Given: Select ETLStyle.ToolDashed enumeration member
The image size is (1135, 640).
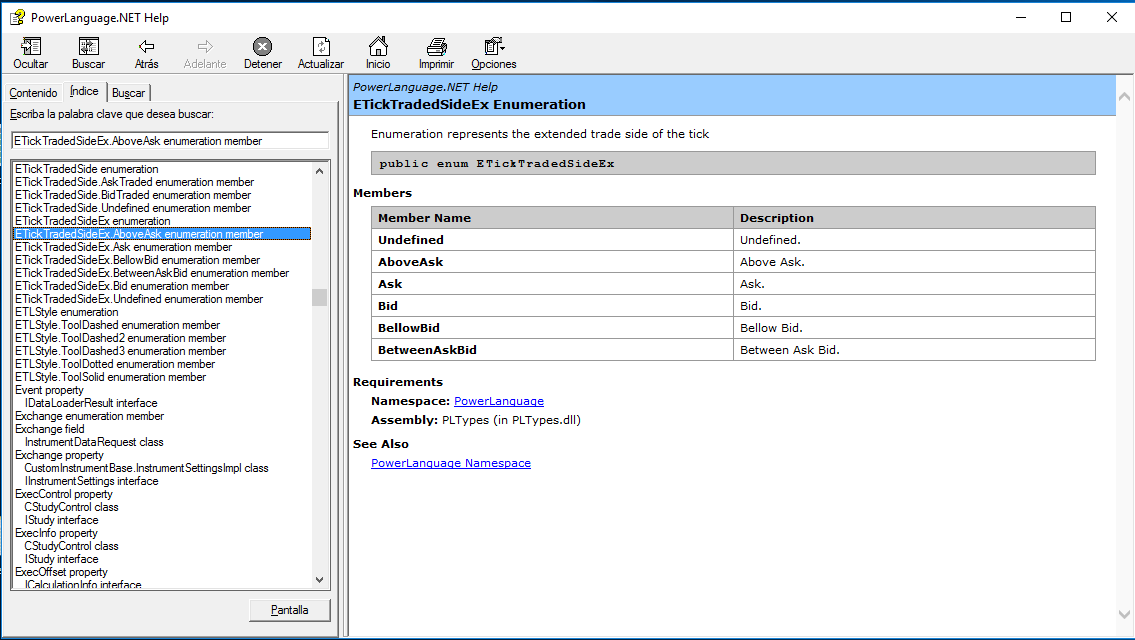Looking at the screenshot, I should (x=117, y=325).
